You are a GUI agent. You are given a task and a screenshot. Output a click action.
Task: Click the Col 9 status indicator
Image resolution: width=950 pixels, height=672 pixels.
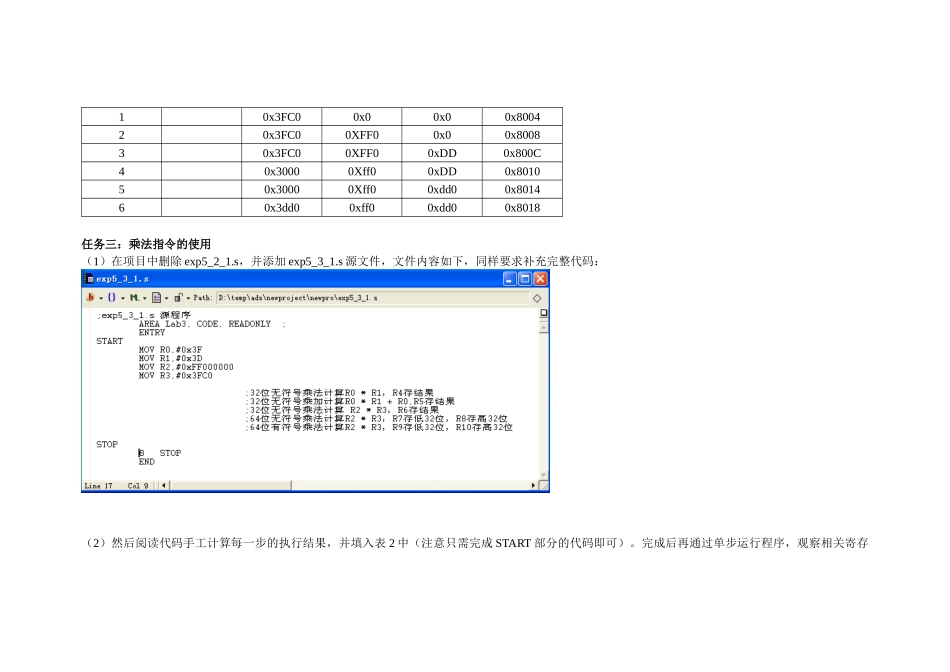pyautogui.click(x=138, y=486)
